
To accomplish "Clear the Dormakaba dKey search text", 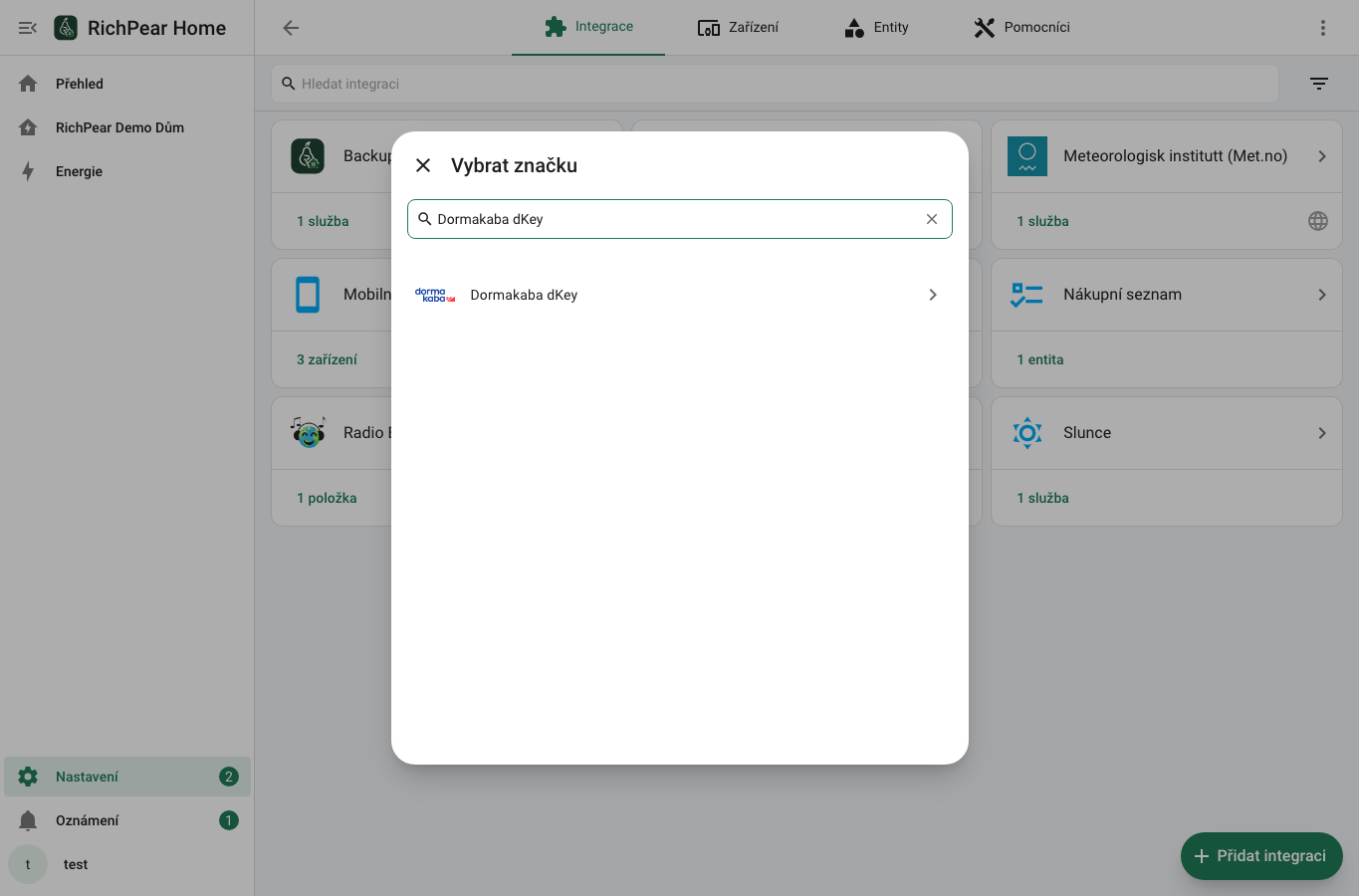I will pos(932,219).
